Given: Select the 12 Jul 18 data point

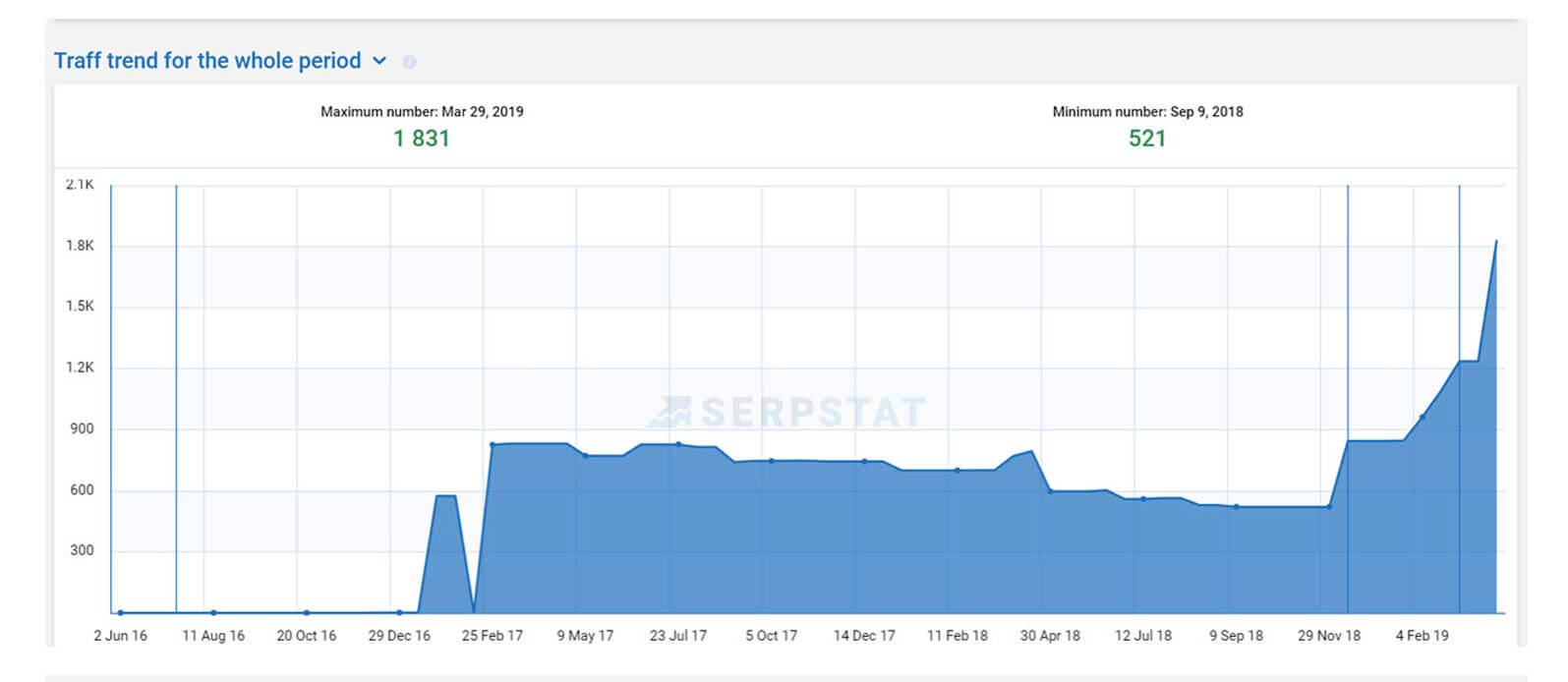Looking at the screenshot, I should 1143,498.
